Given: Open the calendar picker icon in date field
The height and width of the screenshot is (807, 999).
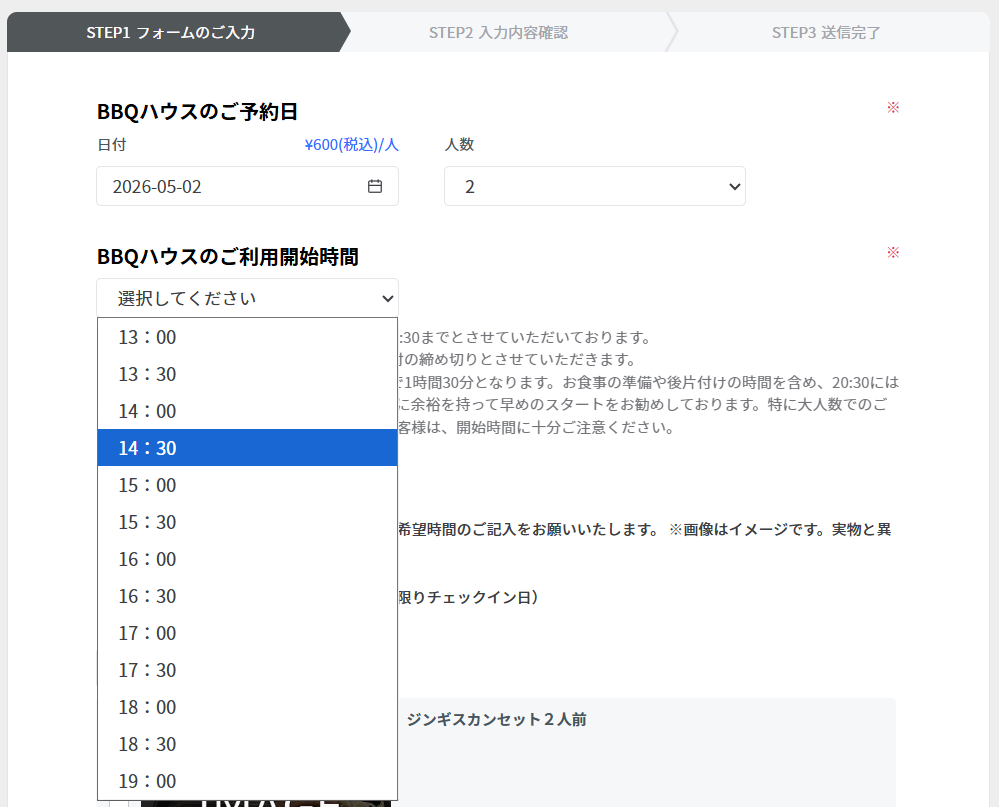Looking at the screenshot, I should (x=375, y=186).
